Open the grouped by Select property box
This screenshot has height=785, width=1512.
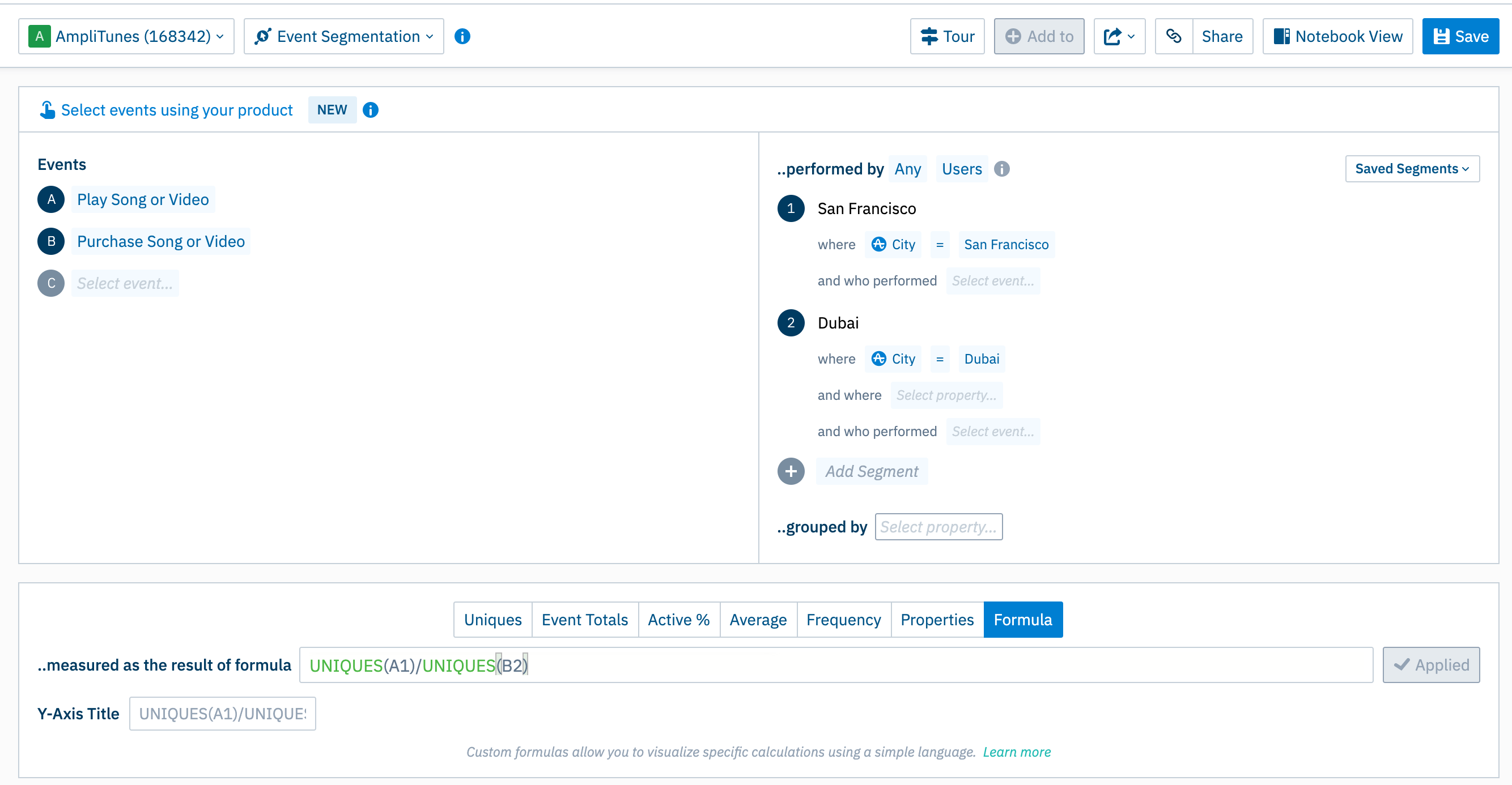click(938, 527)
